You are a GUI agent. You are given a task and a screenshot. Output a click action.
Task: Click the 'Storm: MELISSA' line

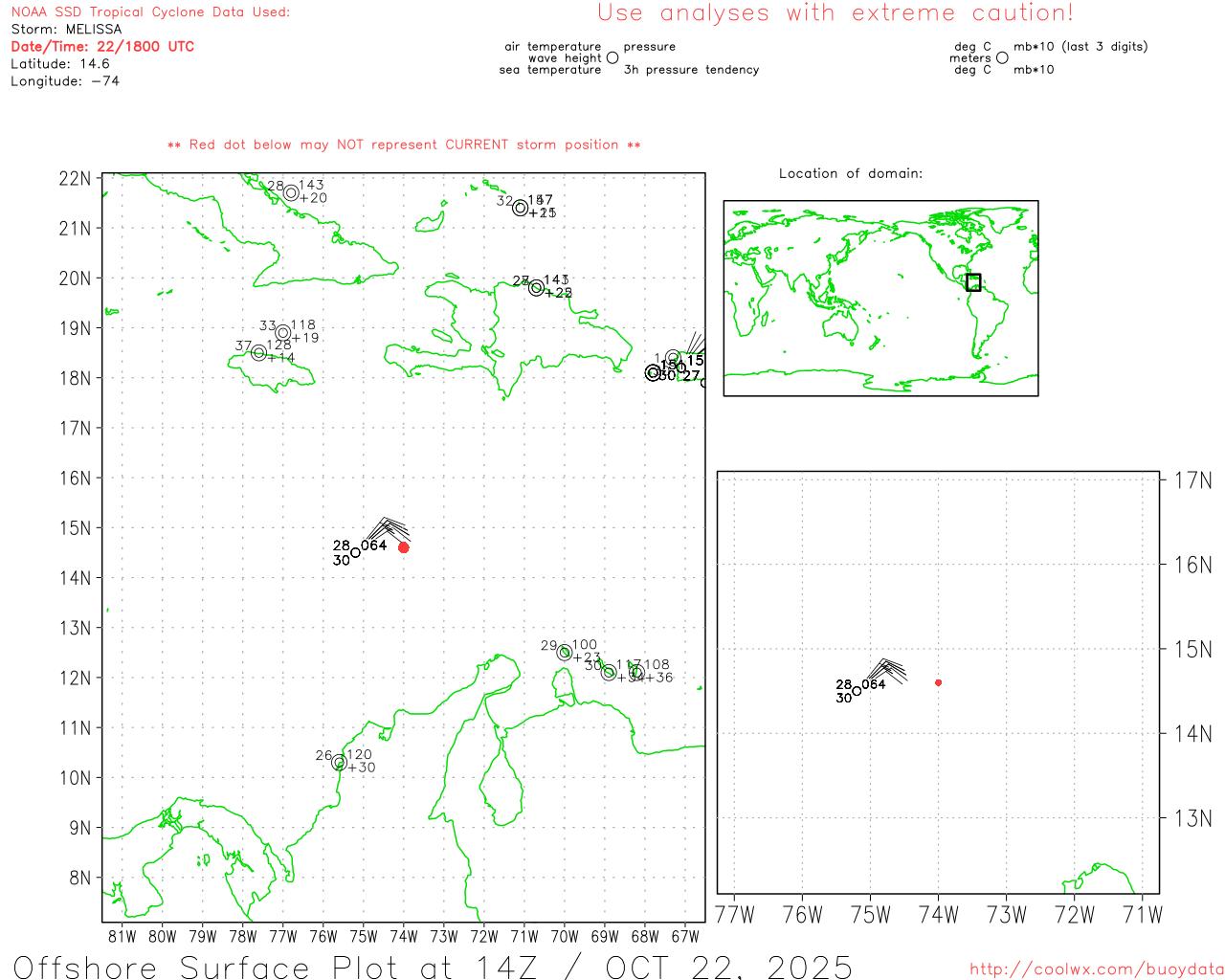coord(66,30)
